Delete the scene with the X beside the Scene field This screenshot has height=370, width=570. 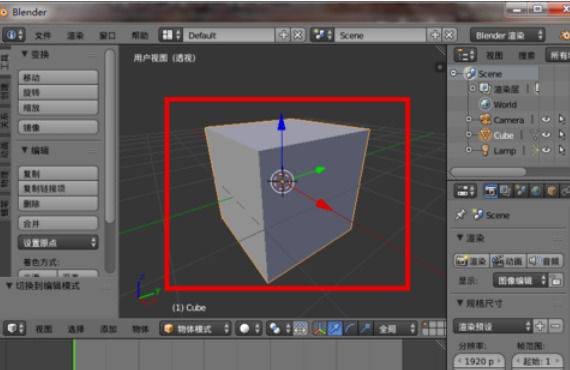(x=449, y=35)
